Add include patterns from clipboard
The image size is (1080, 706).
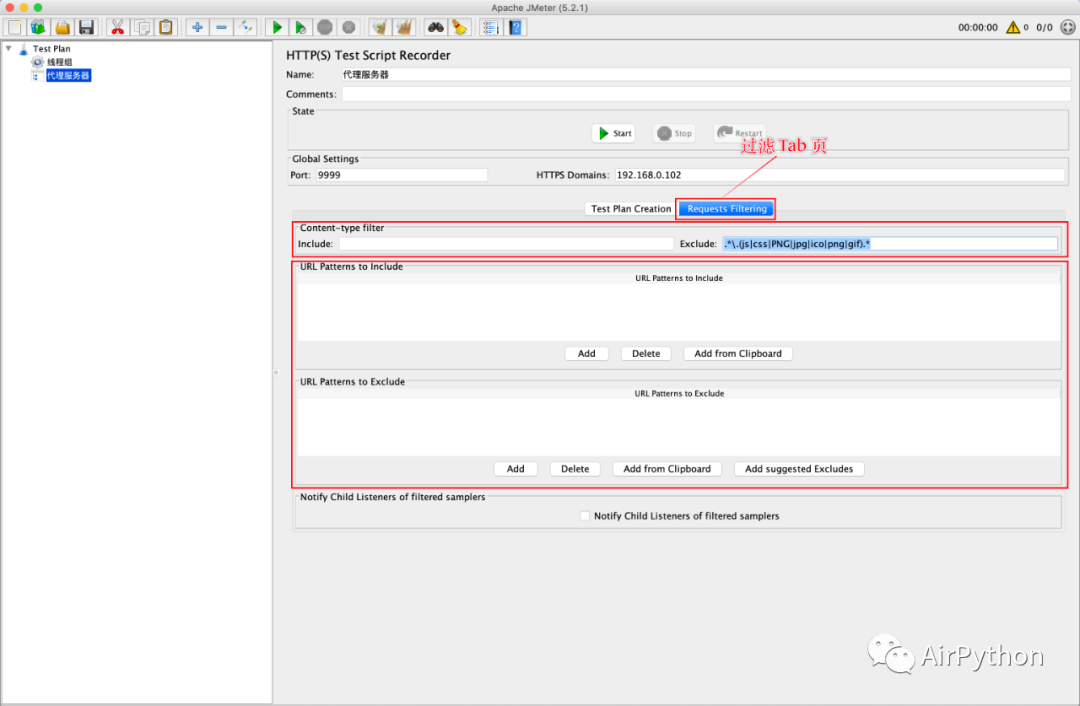pyautogui.click(x=738, y=353)
